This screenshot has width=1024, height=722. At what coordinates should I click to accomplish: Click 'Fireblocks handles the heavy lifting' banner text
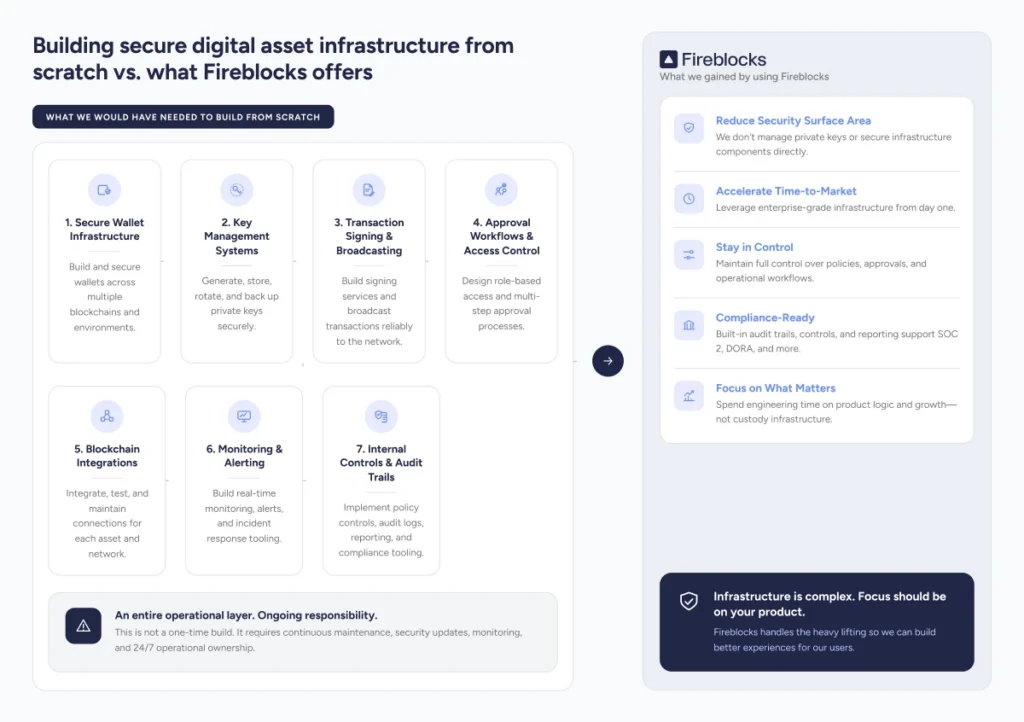824,640
